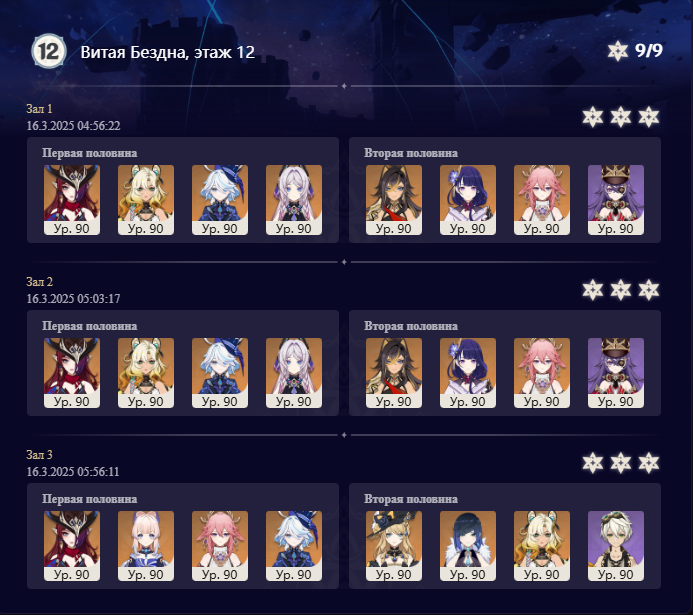Select pink-haired fox character in Зал 1 second half
The height and width of the screenshot is (615, 693).
click(x=542, y=200)
